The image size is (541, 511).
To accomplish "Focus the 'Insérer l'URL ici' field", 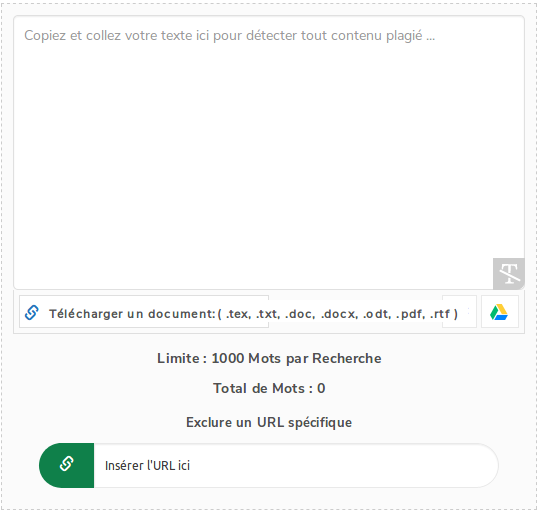I will [x=296, y=465].
